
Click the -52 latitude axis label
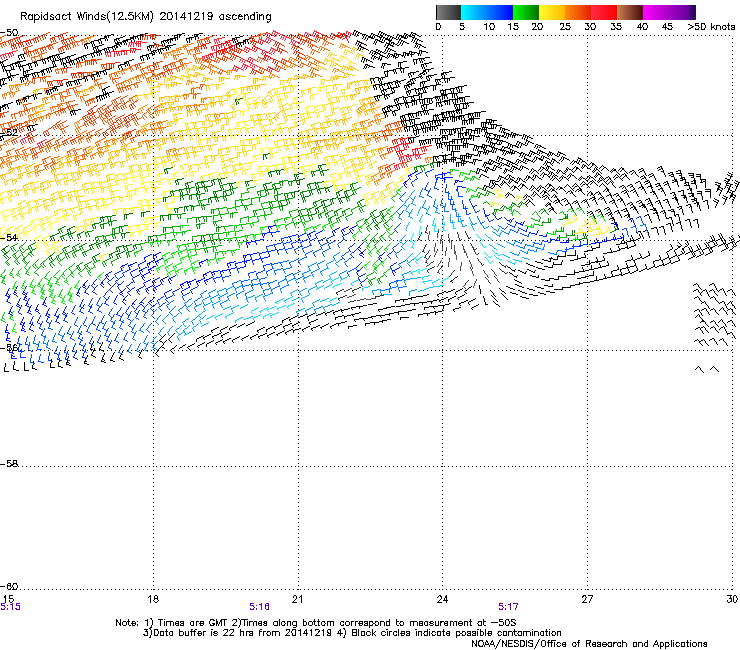9,133
